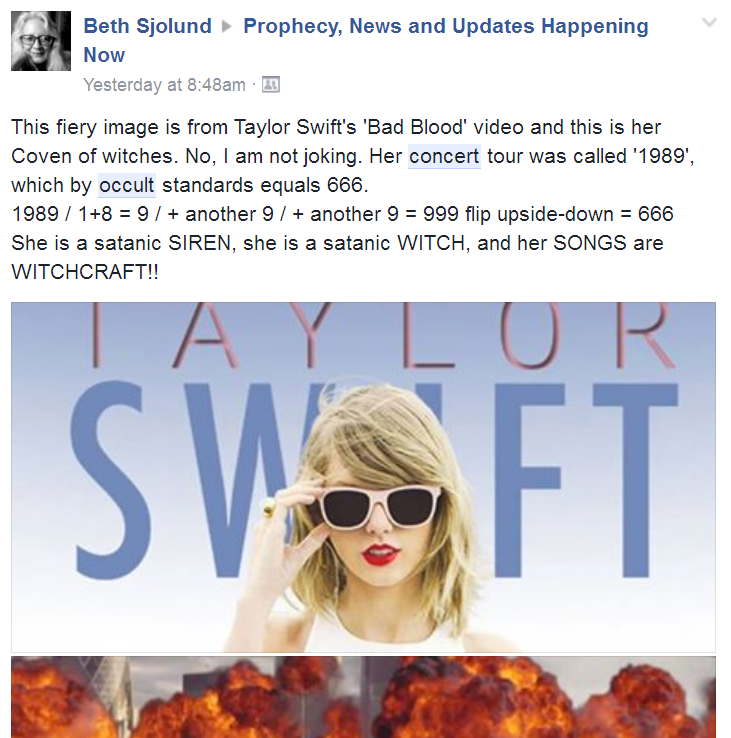Image resolution: width=731 pixels, height=738 pixels.
Task: Click the highlighted word 'concert'
Action: [x=444, y=156]
